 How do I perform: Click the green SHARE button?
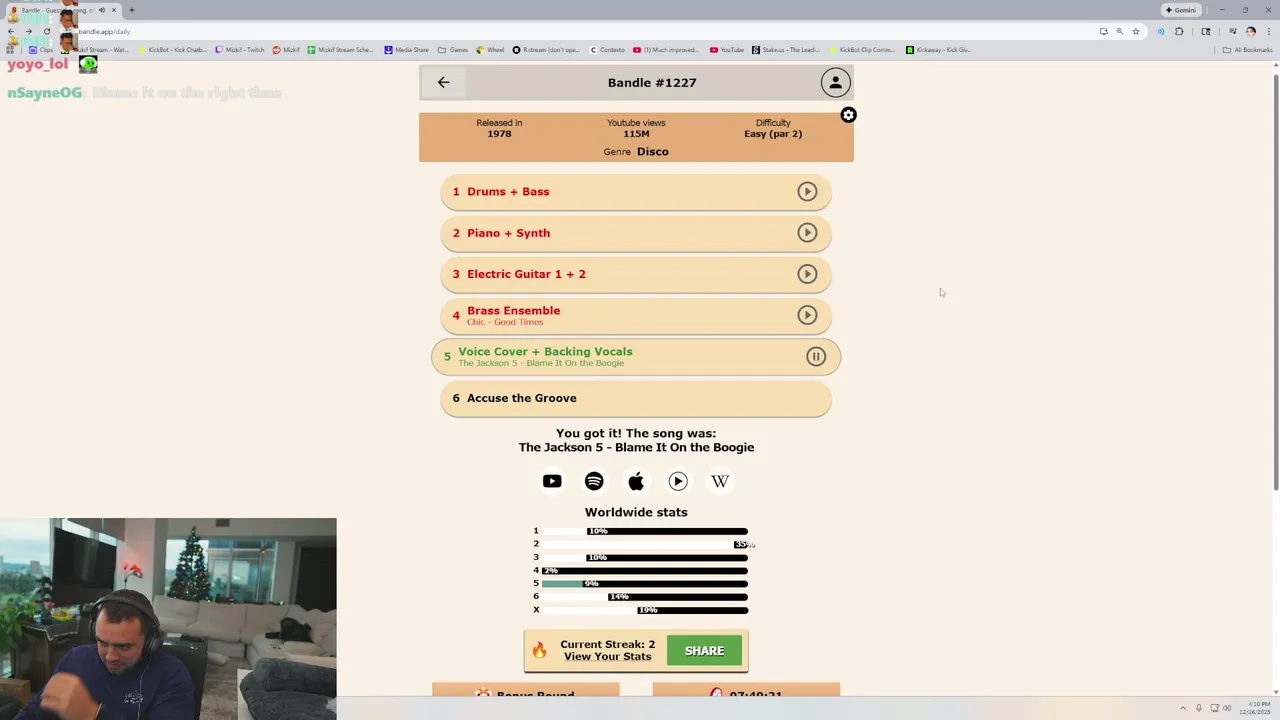point(704,651)
